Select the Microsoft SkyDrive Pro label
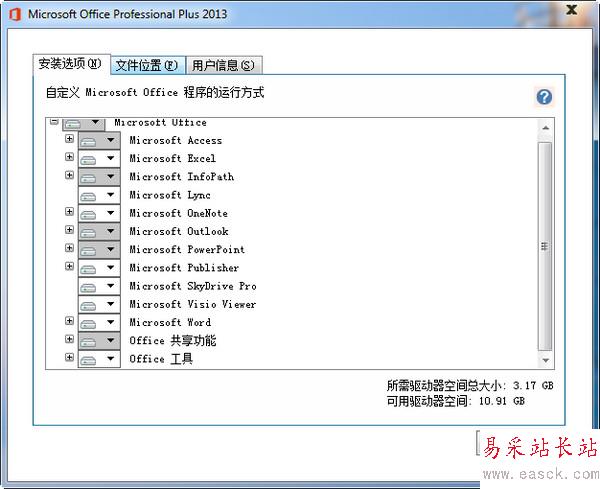 click(x=193, y=286)
